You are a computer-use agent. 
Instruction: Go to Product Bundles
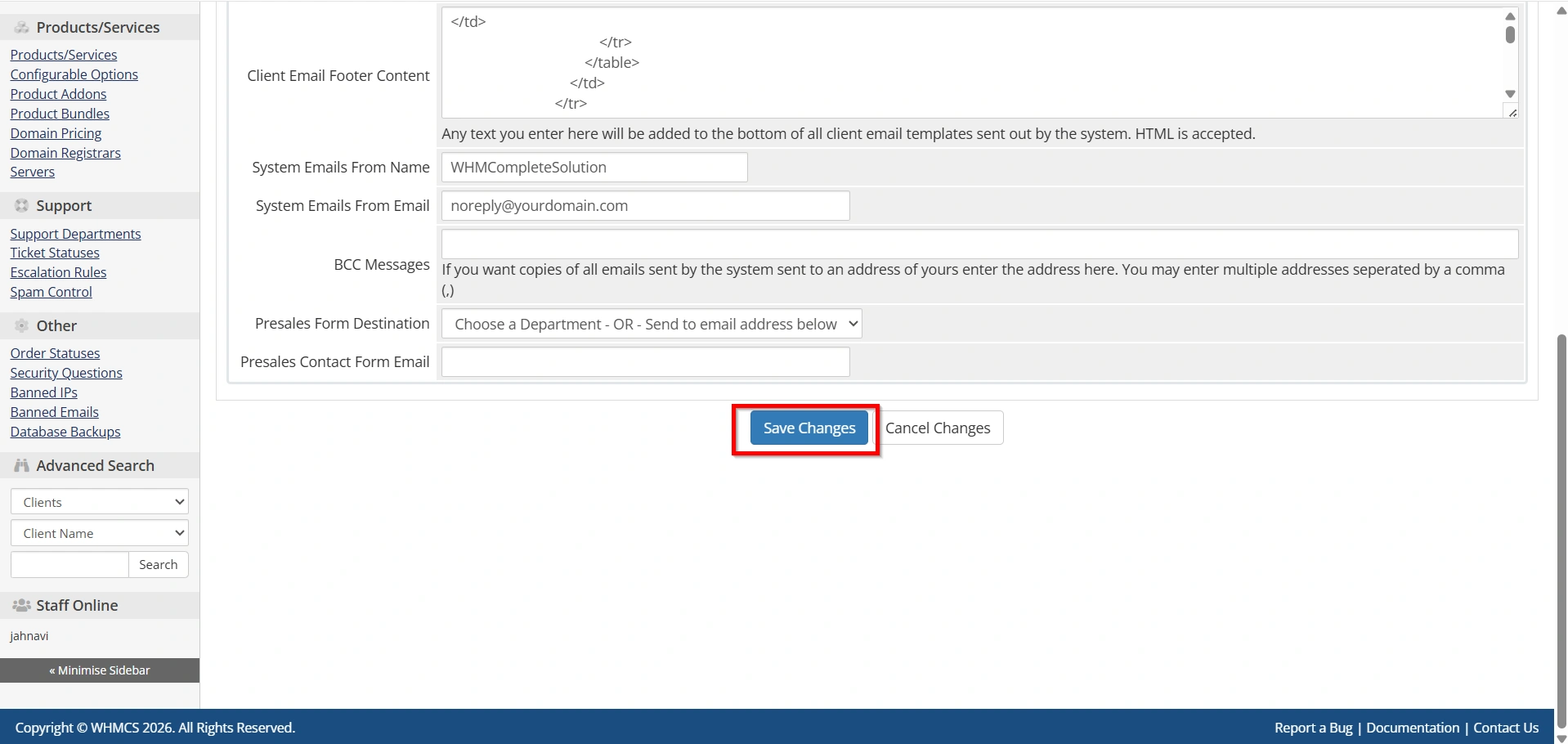(x=60, y=114)
